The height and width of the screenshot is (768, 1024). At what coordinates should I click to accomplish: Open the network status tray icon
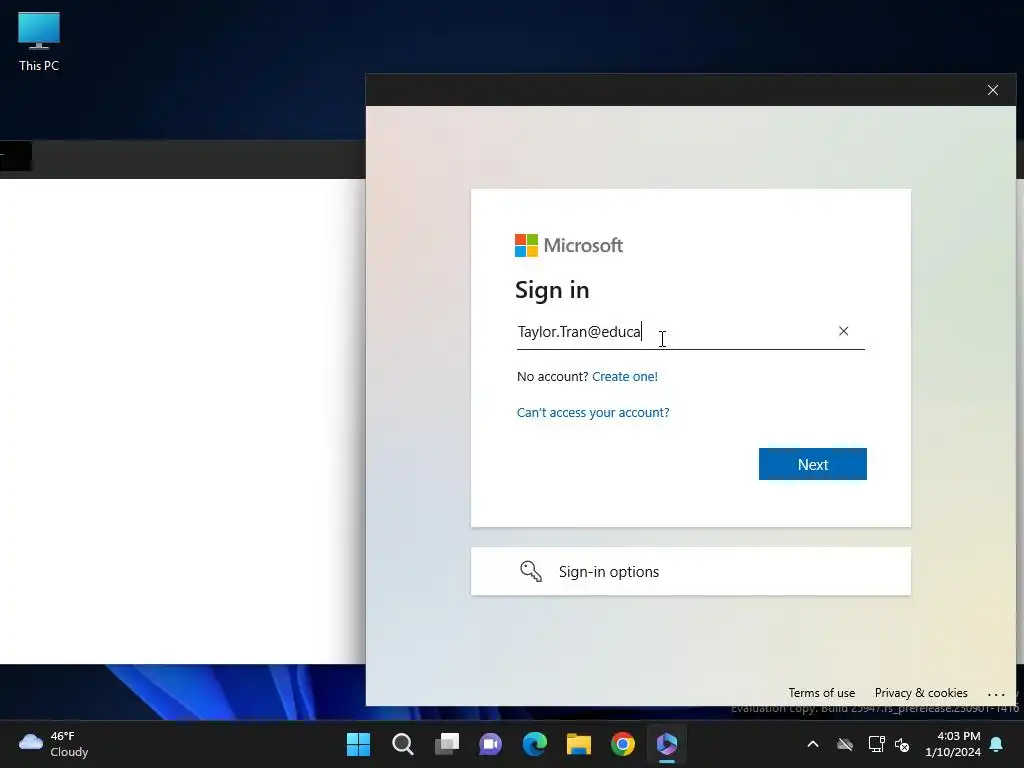(876, 744)
